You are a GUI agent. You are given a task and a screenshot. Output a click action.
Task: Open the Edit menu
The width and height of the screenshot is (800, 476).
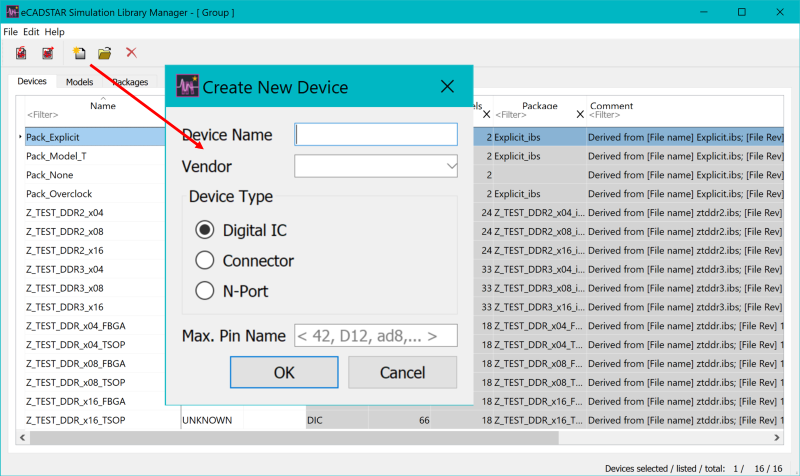31,32
